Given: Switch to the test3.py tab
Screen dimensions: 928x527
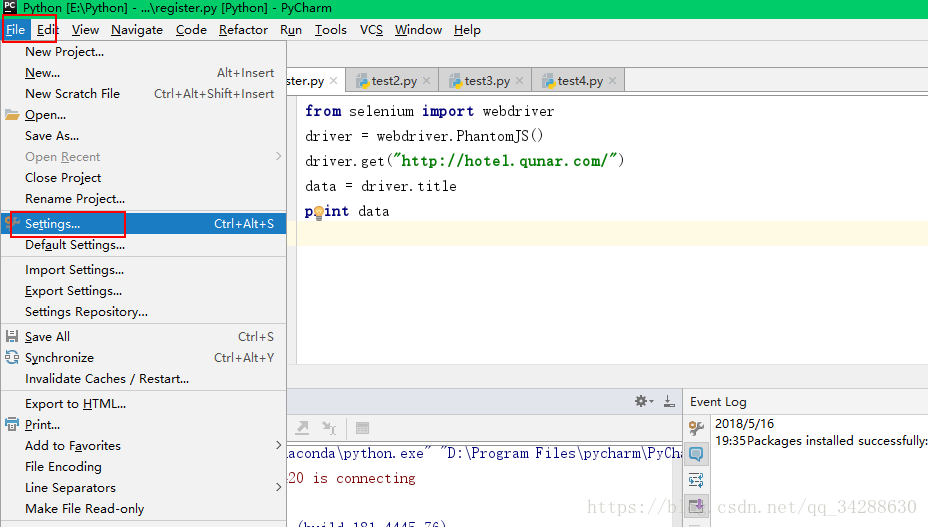Looking at the screenshot, I should click(485, 81).
